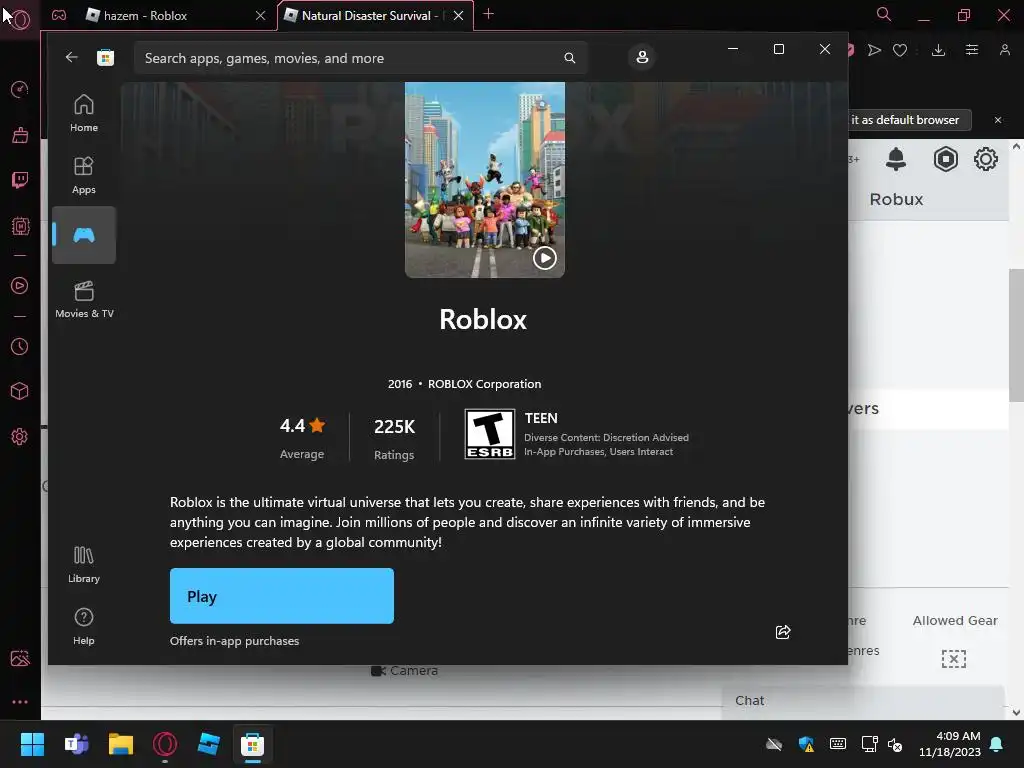Open Robux hexagon icon on Roblox page

pyautogui.click(x=946, y=159)
